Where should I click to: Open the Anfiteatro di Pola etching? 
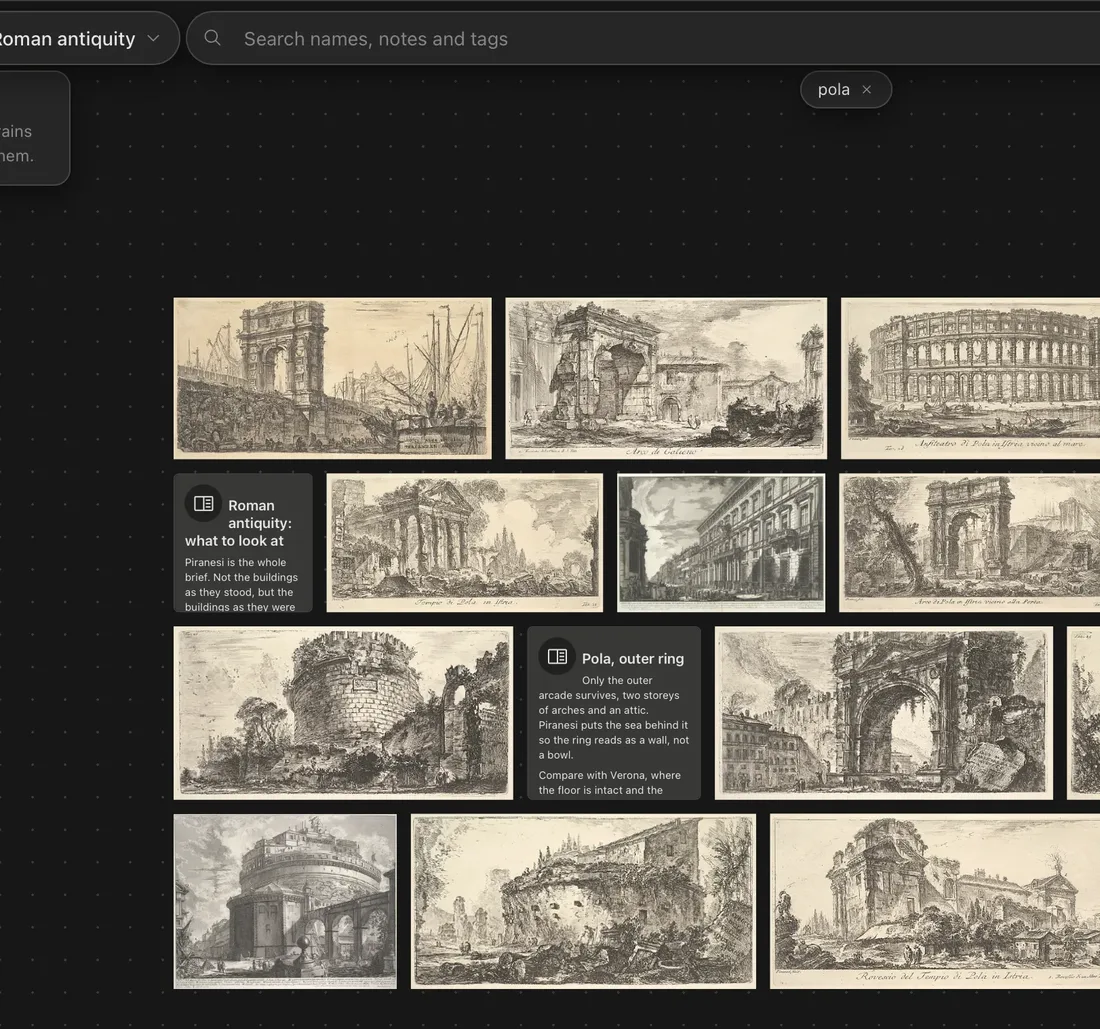tap(970, 378)
